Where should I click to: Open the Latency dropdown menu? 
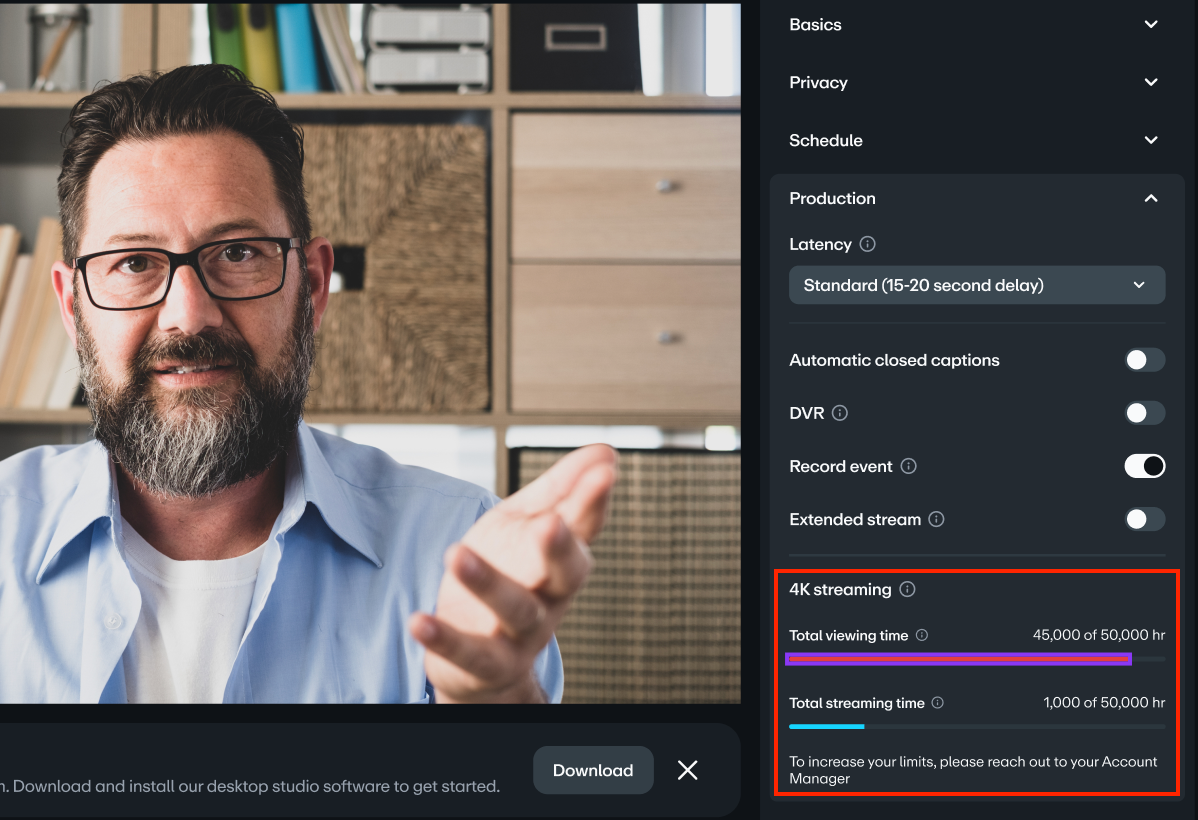tap(977, 285)
